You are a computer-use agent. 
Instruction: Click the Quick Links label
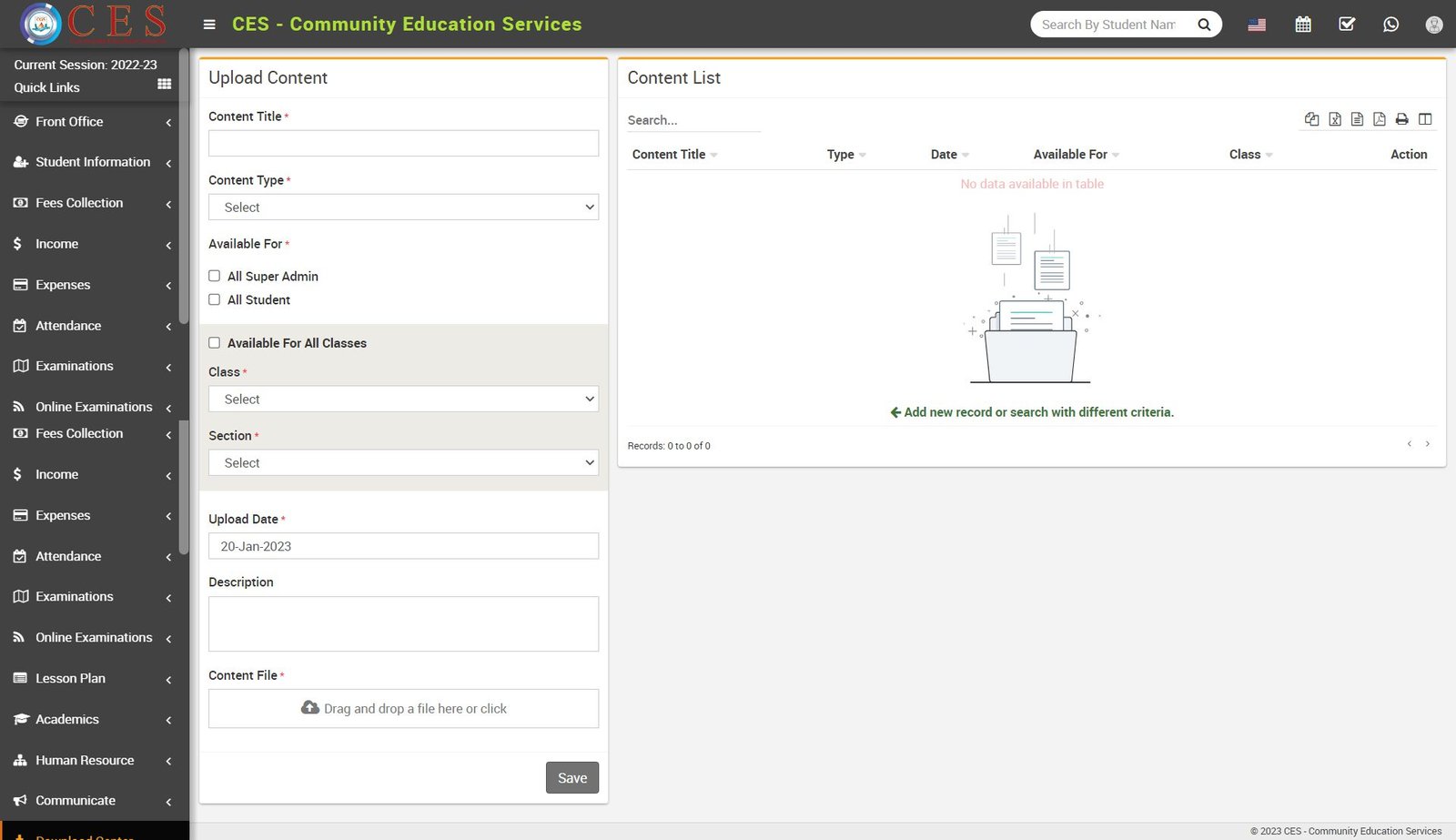pyautogui.click(x=46, y=87)
